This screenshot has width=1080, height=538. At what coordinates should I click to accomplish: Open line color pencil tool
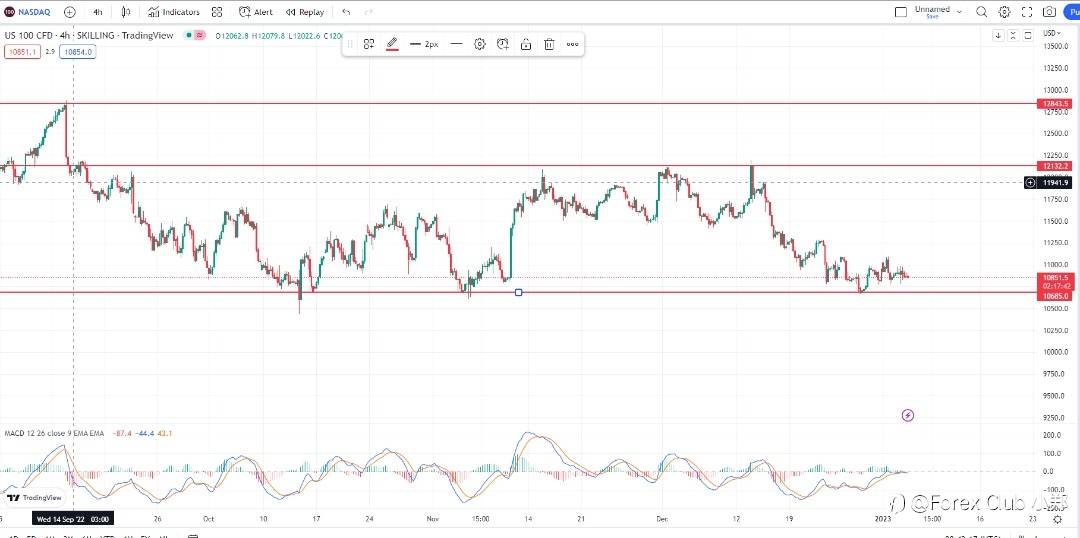pos(392,44)
